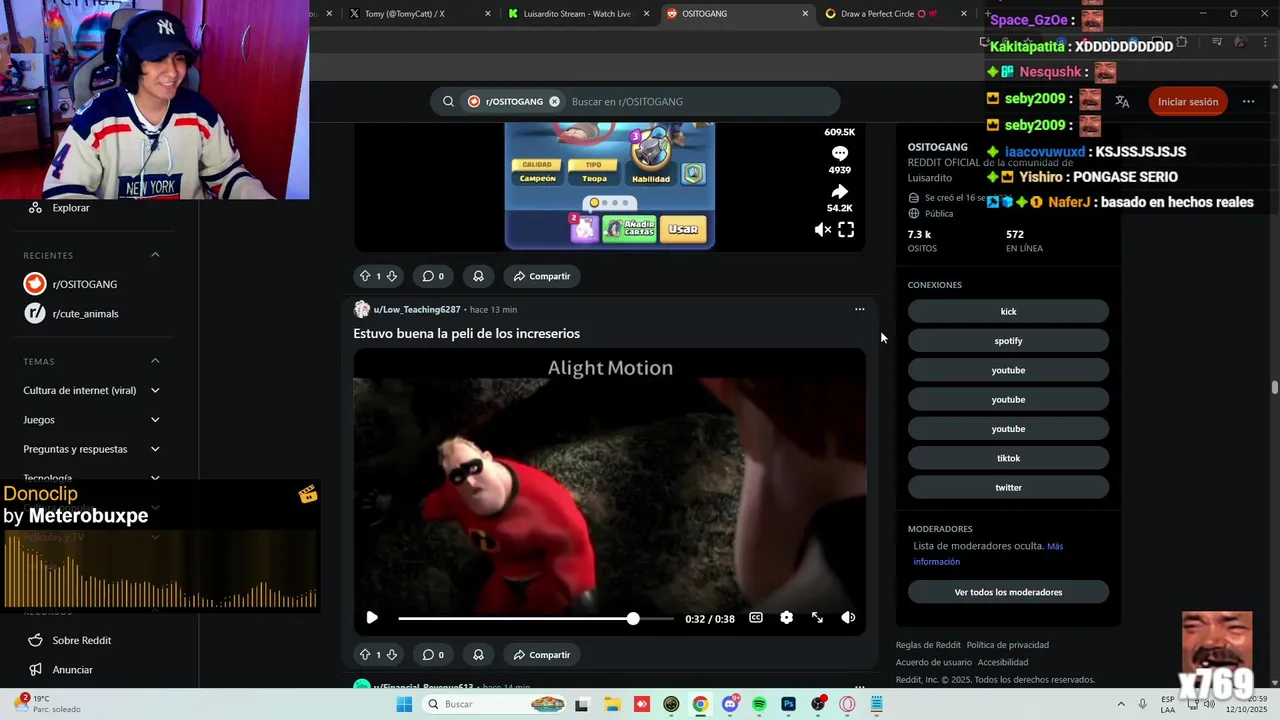Click the Reddit search magnifier icon
The image size is (1280, 720).
(448, 101)
